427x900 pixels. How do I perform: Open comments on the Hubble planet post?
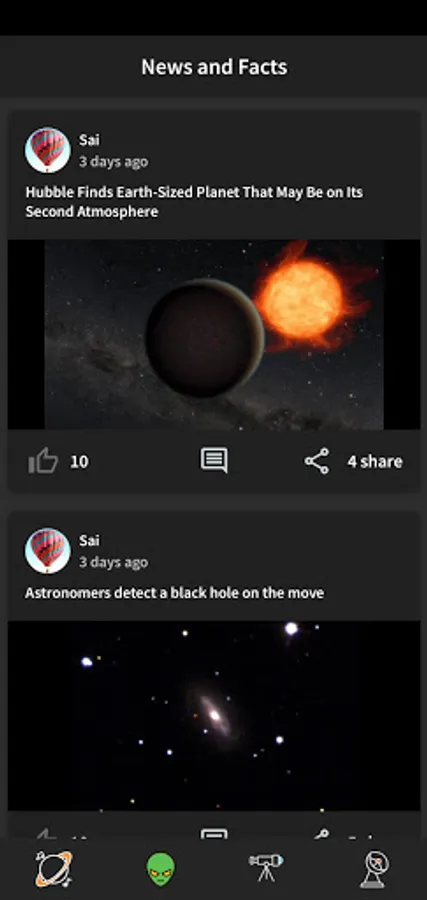[214, 461]
